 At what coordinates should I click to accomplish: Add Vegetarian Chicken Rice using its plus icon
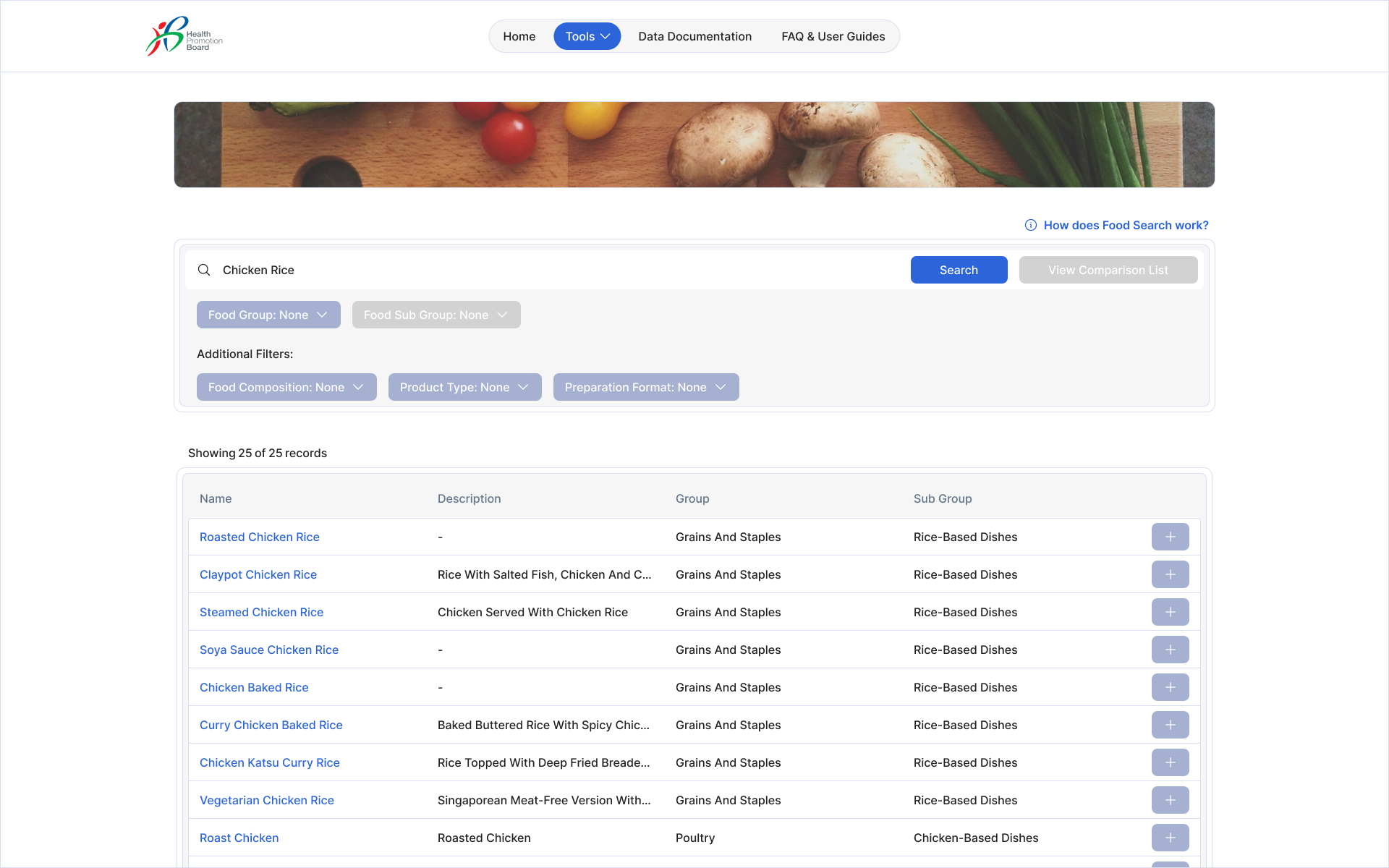click(1170, 800)
